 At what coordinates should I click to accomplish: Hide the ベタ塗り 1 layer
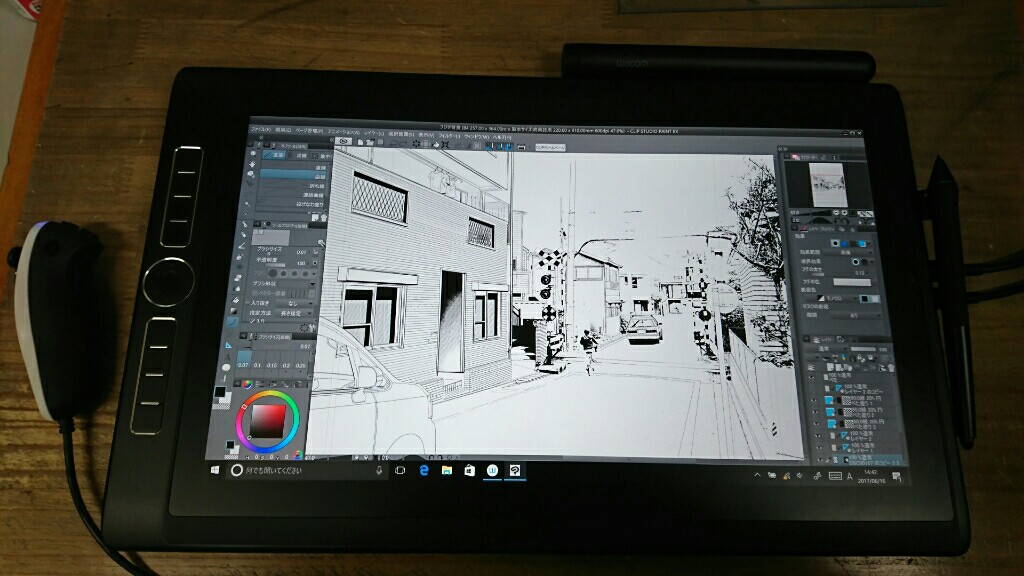pos(814,400)
